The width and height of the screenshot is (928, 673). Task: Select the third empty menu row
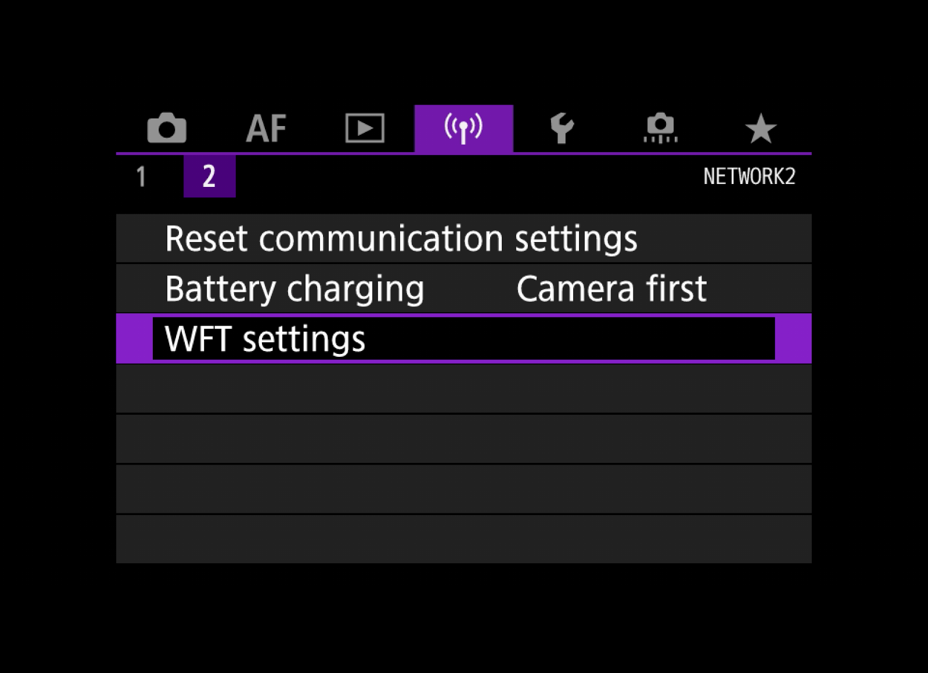click(463, 489)
